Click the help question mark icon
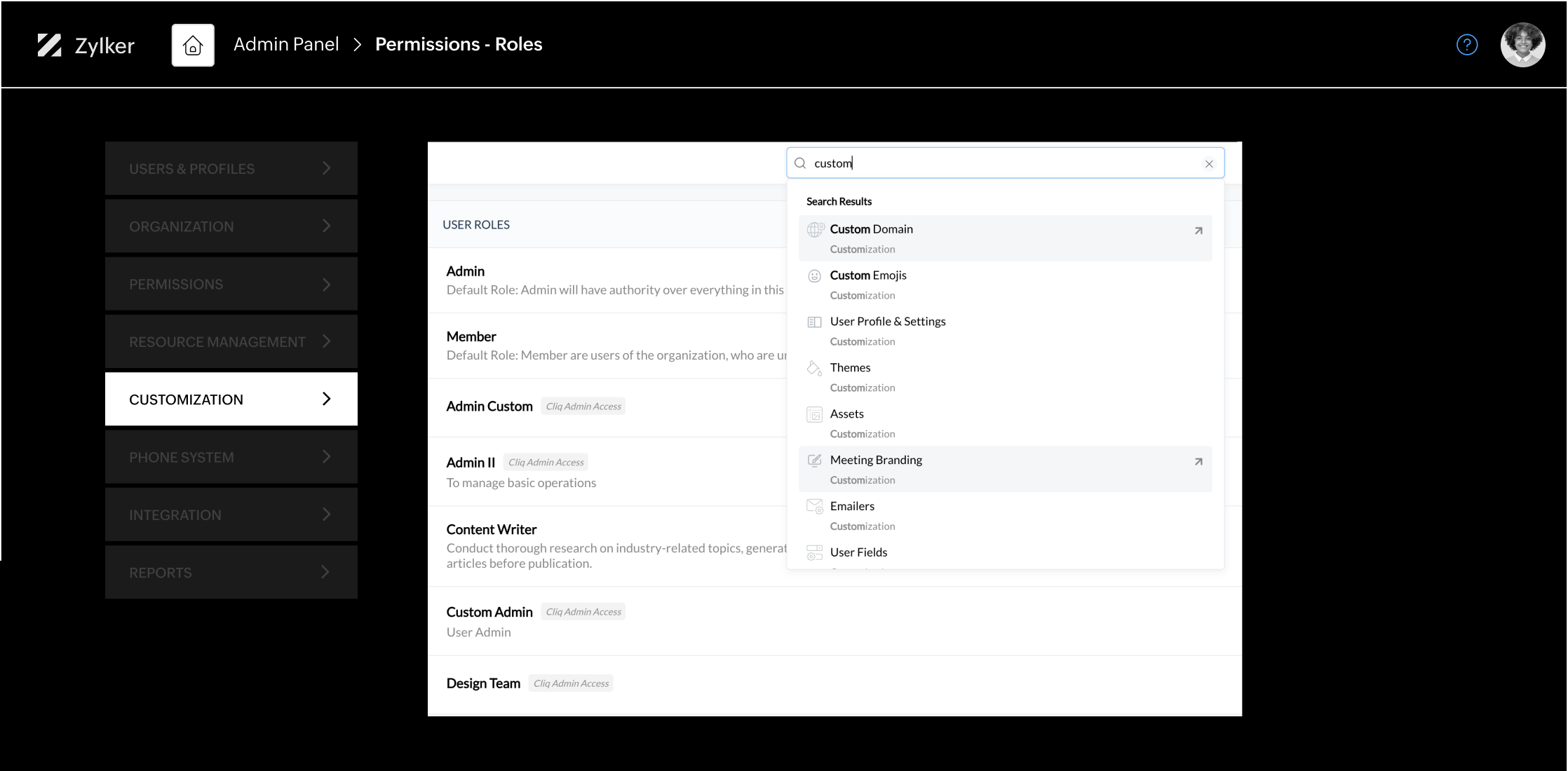 pos(1467,45)
